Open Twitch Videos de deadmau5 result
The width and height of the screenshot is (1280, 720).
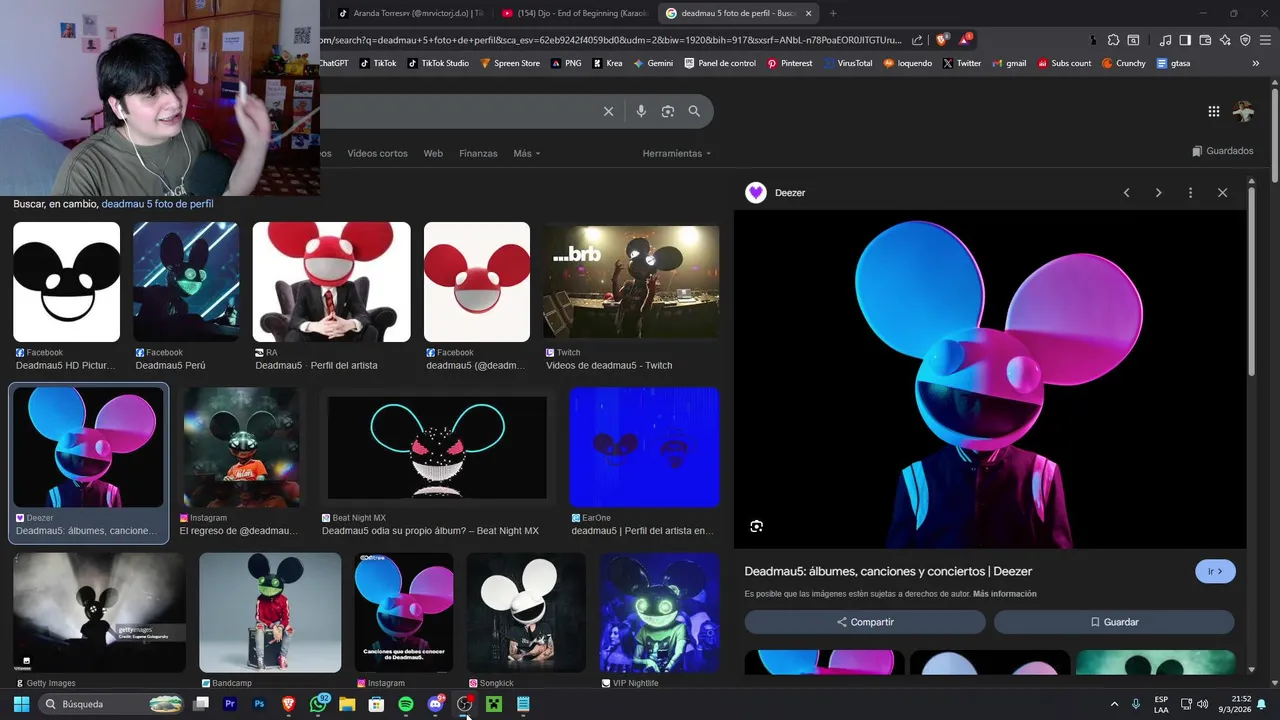631,282
